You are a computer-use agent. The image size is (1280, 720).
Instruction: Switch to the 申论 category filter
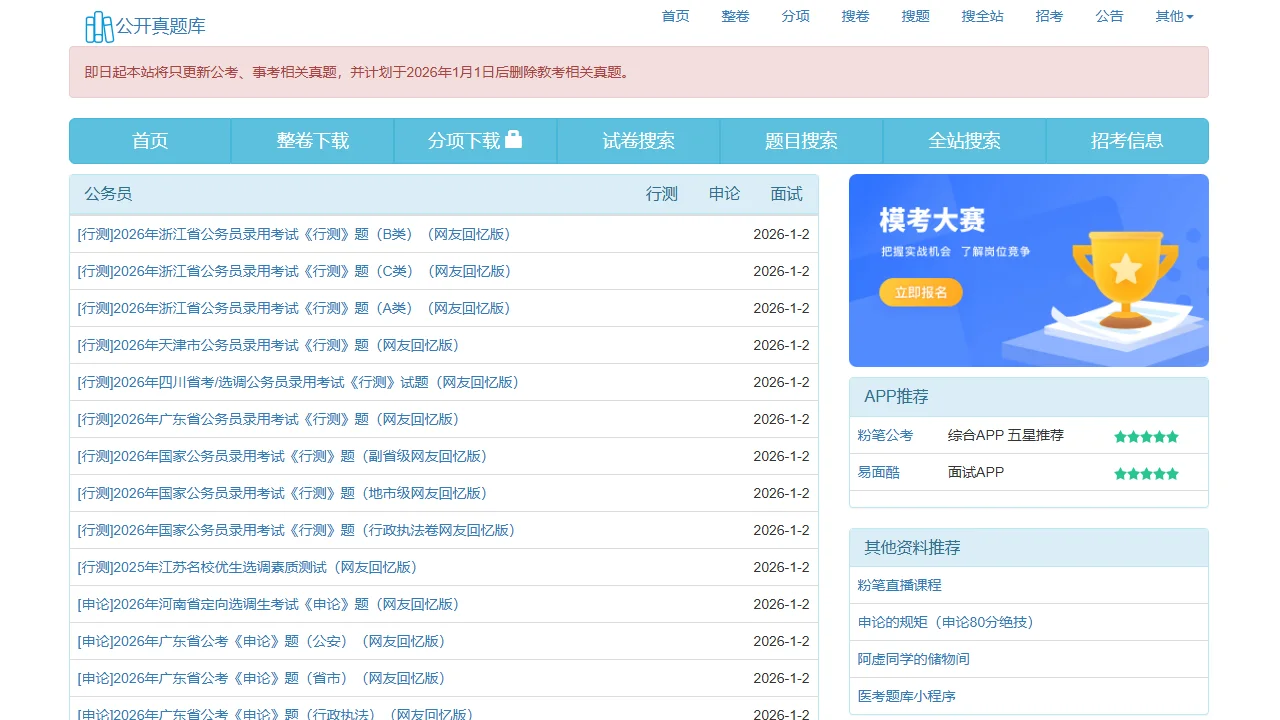tap(724, 194)
